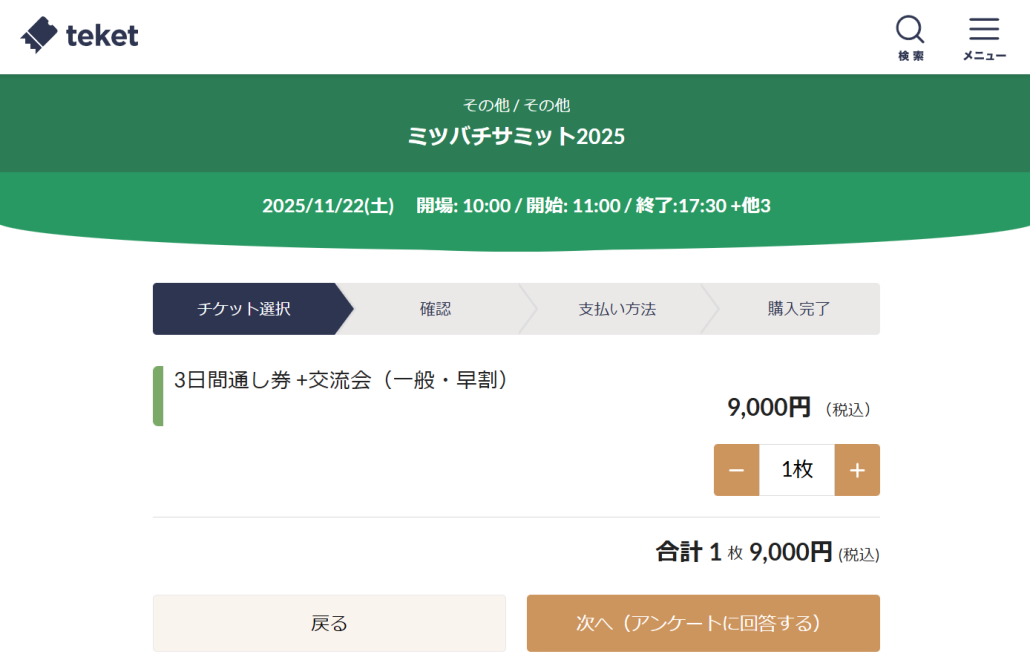
Task: Select the 支払い方法 step
Action: (617, 309)
